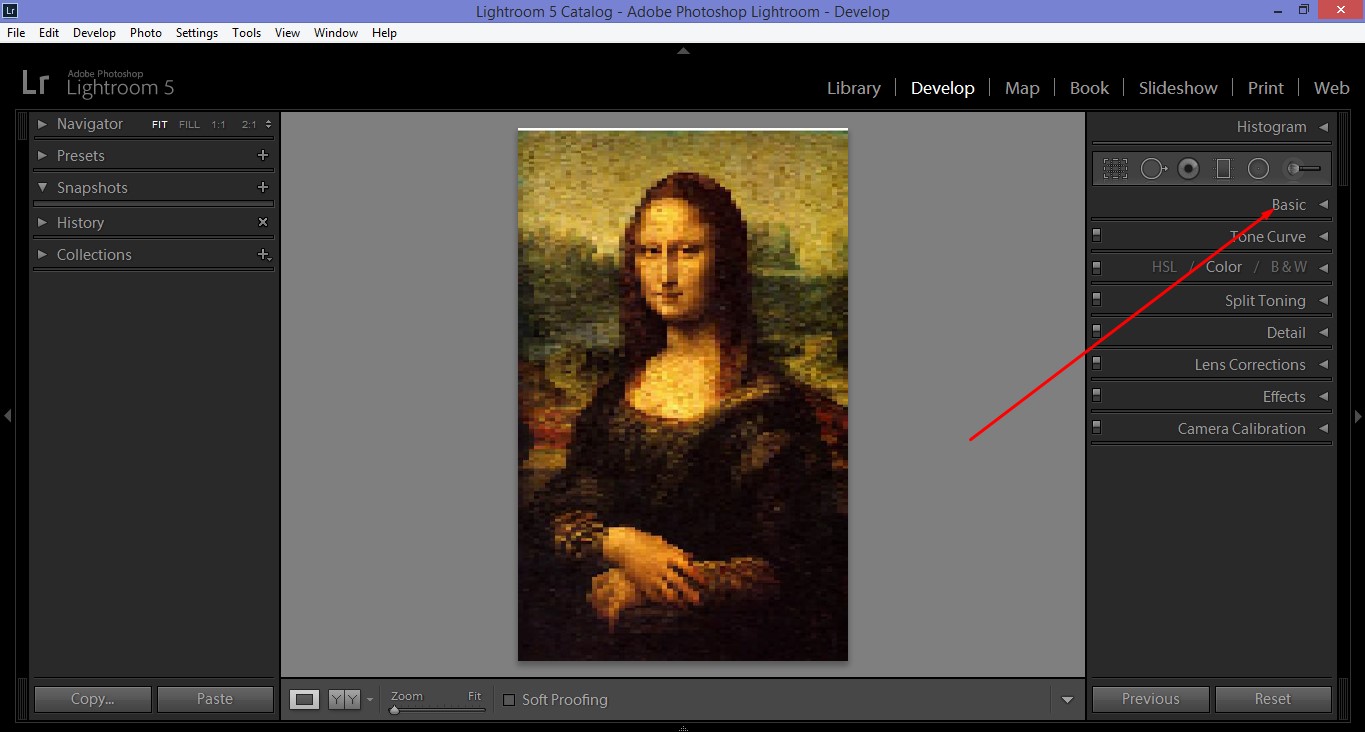Hide the top module picker panel arrow
The image size is (1365, 732).
(x=683, y=50)
